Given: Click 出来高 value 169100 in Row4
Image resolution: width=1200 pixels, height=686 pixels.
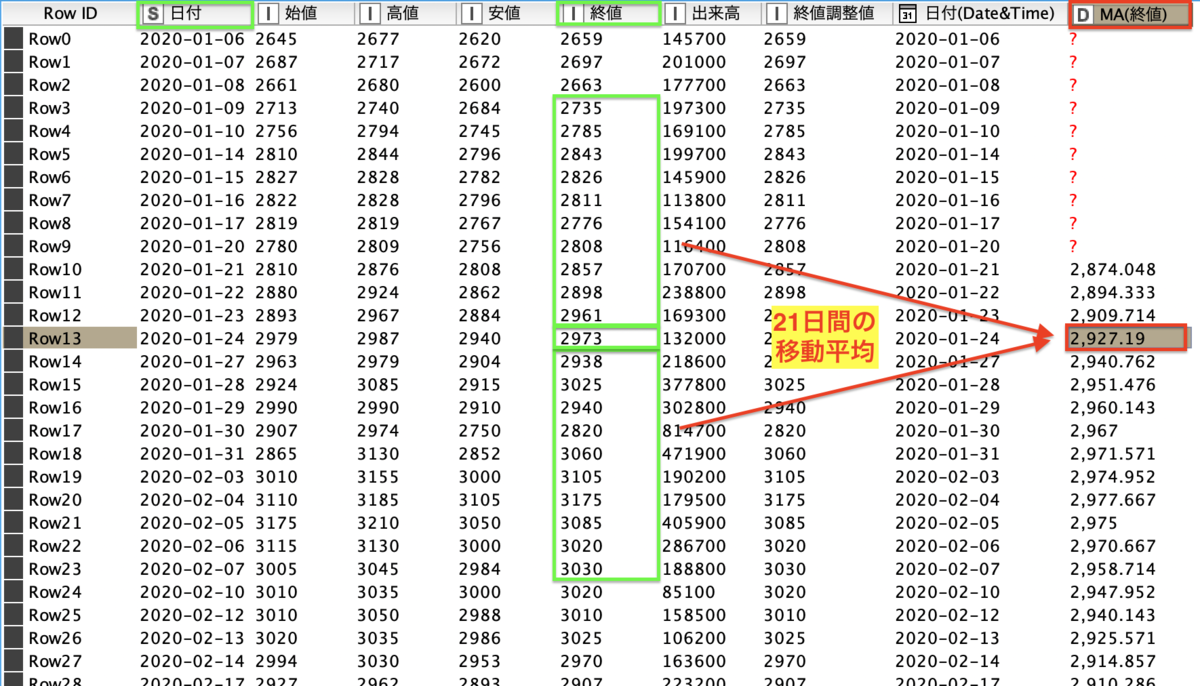Looking at the screenshot, I should (x=695, y=131).
